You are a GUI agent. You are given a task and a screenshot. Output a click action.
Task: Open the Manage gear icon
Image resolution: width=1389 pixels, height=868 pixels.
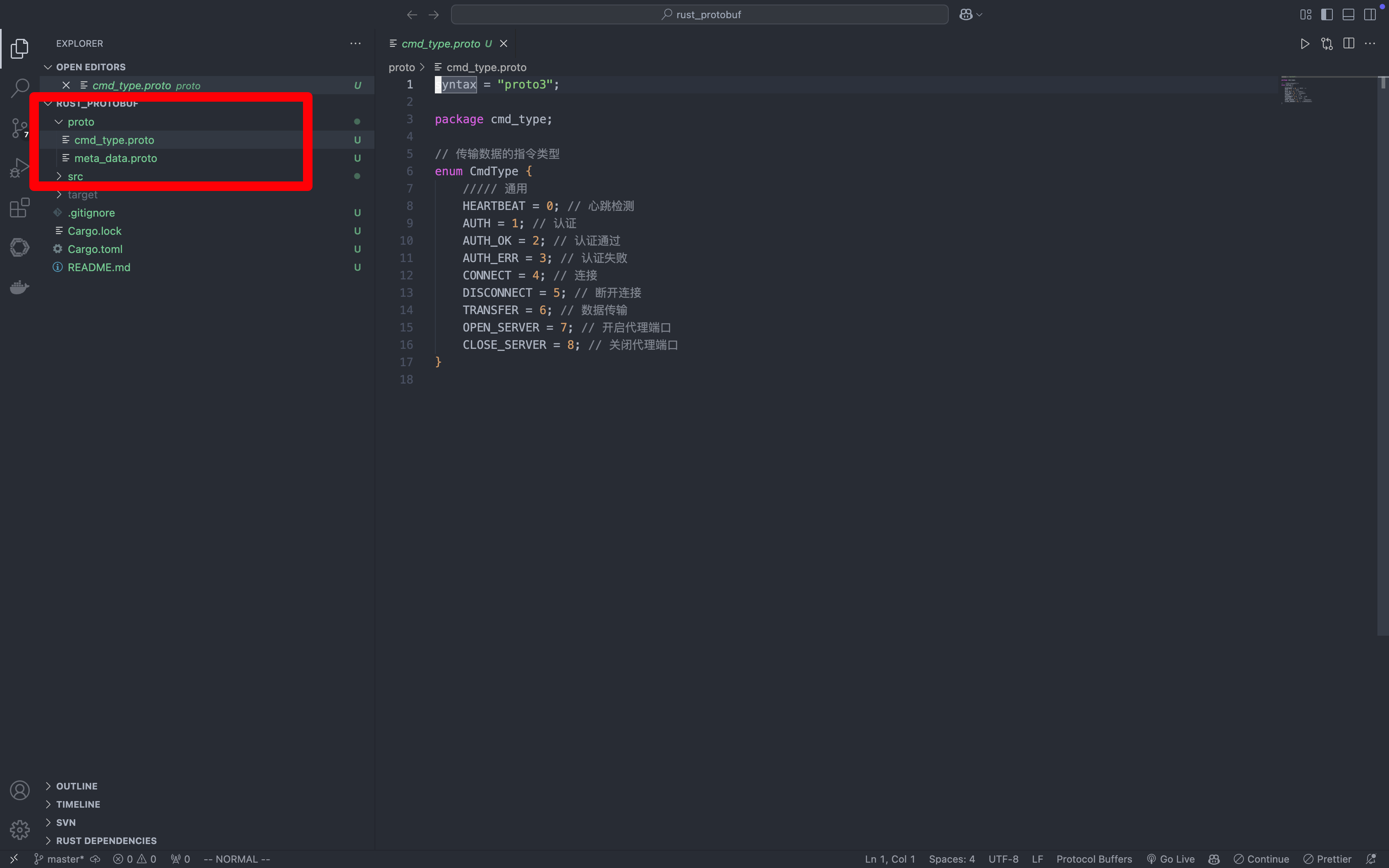pos(19,830)
